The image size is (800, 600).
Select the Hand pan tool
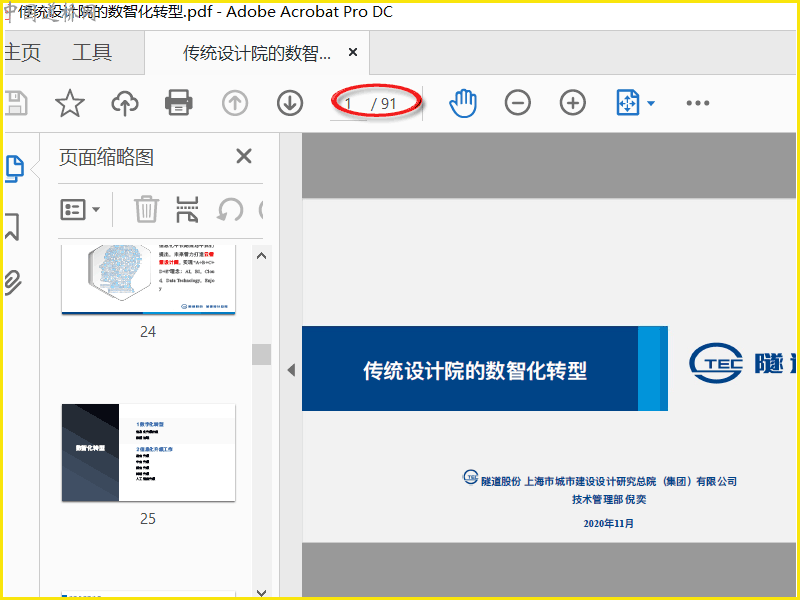pos(463,103)
